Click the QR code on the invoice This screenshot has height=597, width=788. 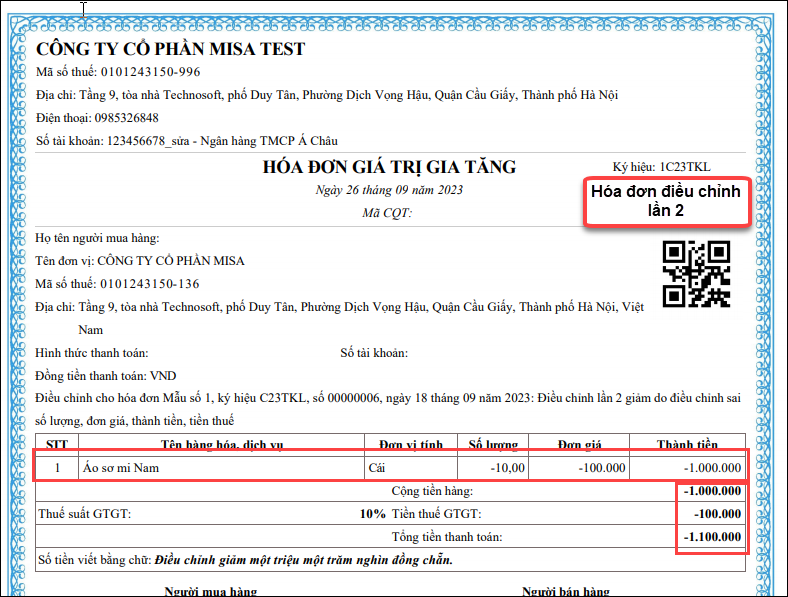(x=696, y=273)
